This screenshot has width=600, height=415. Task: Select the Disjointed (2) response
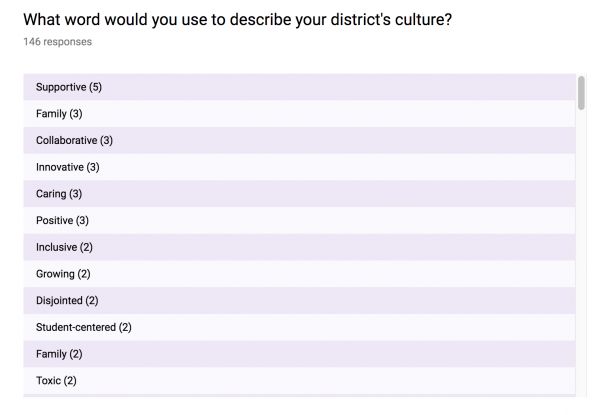pyautogui.click(x=299, y=301)
